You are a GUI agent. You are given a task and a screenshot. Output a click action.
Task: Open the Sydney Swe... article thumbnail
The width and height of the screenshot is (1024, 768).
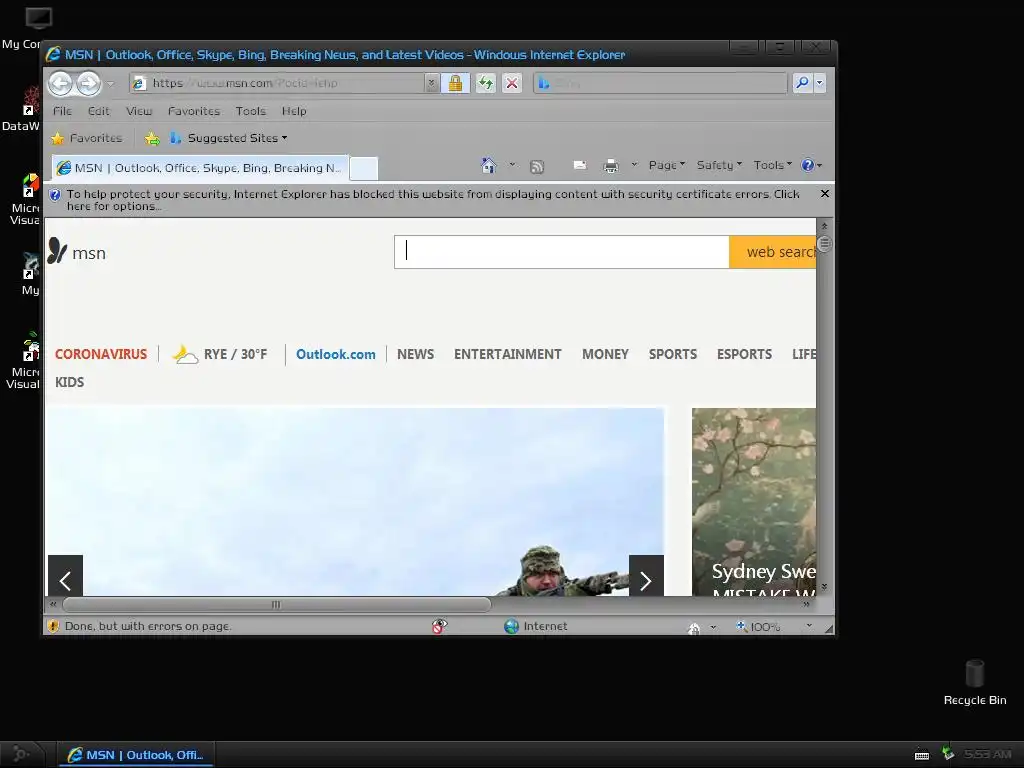[x=754, y=502]
